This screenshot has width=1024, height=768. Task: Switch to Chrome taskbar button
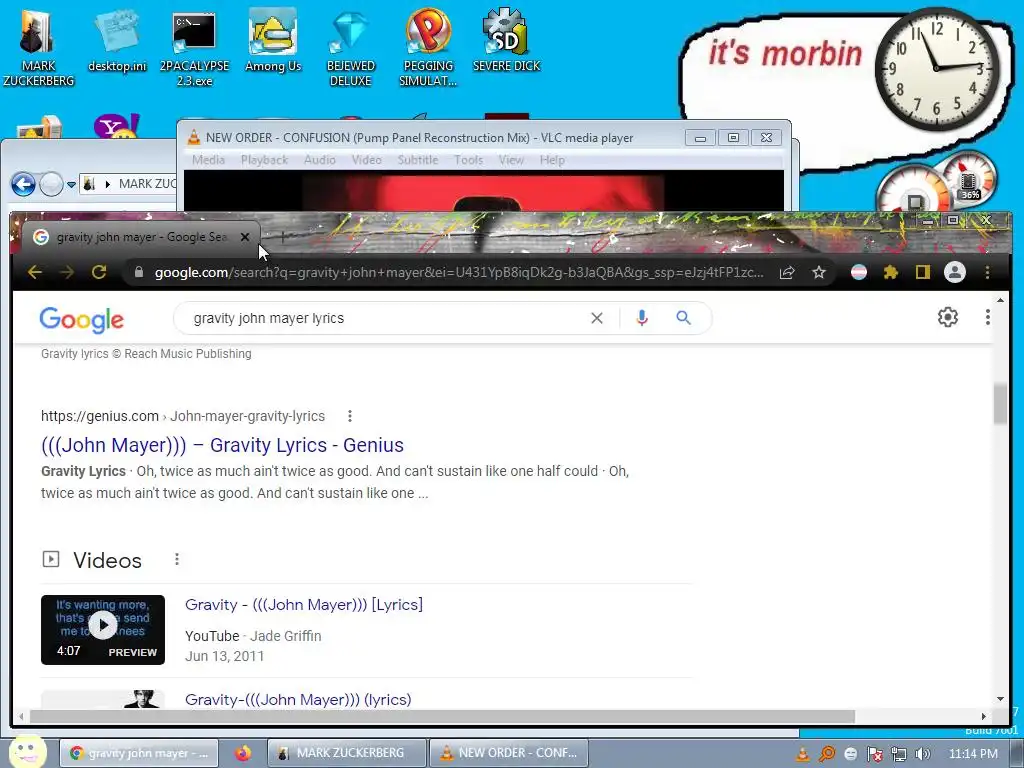[139, 753]
